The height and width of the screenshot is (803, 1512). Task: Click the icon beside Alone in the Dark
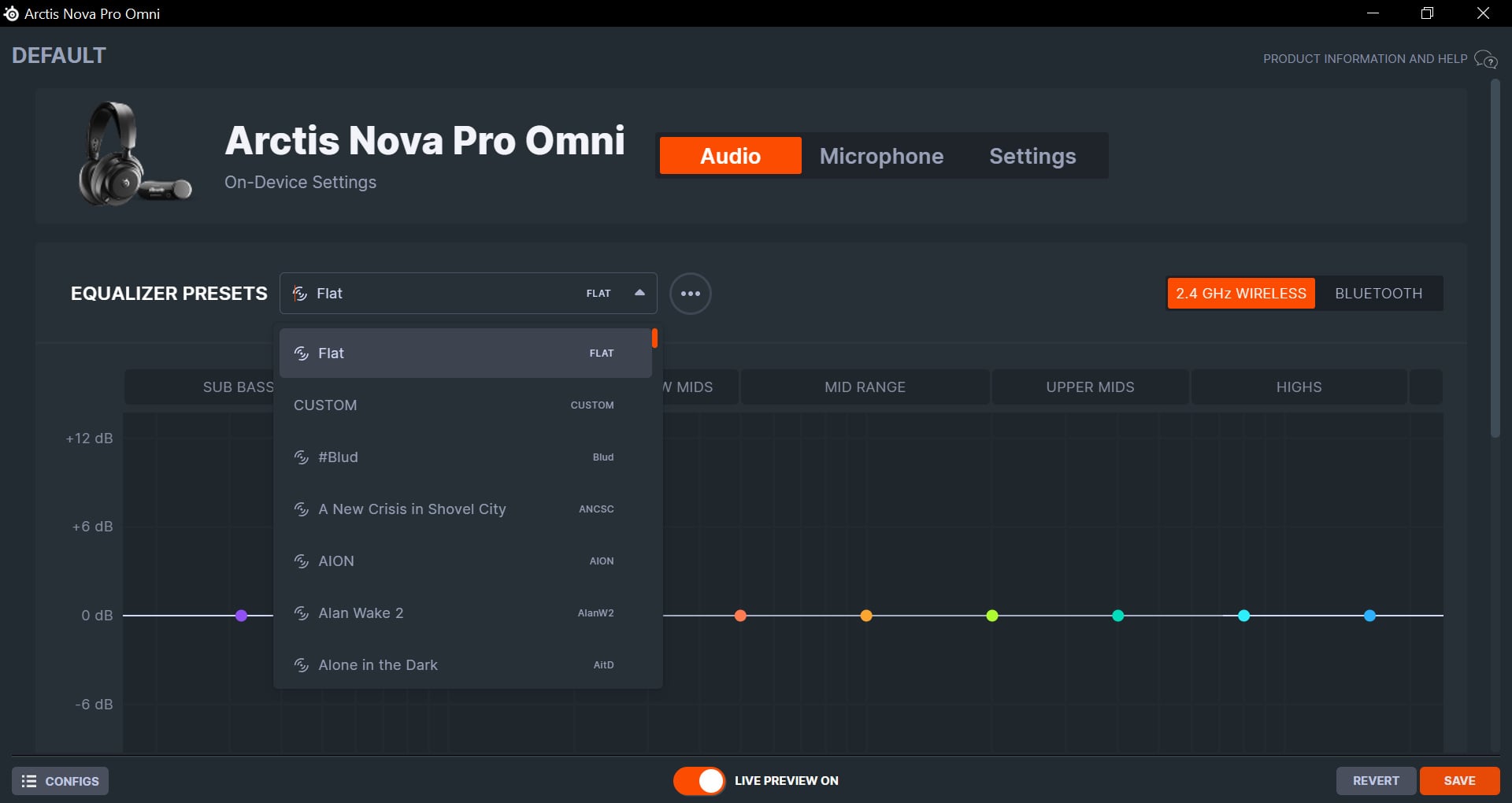point(301,665)
